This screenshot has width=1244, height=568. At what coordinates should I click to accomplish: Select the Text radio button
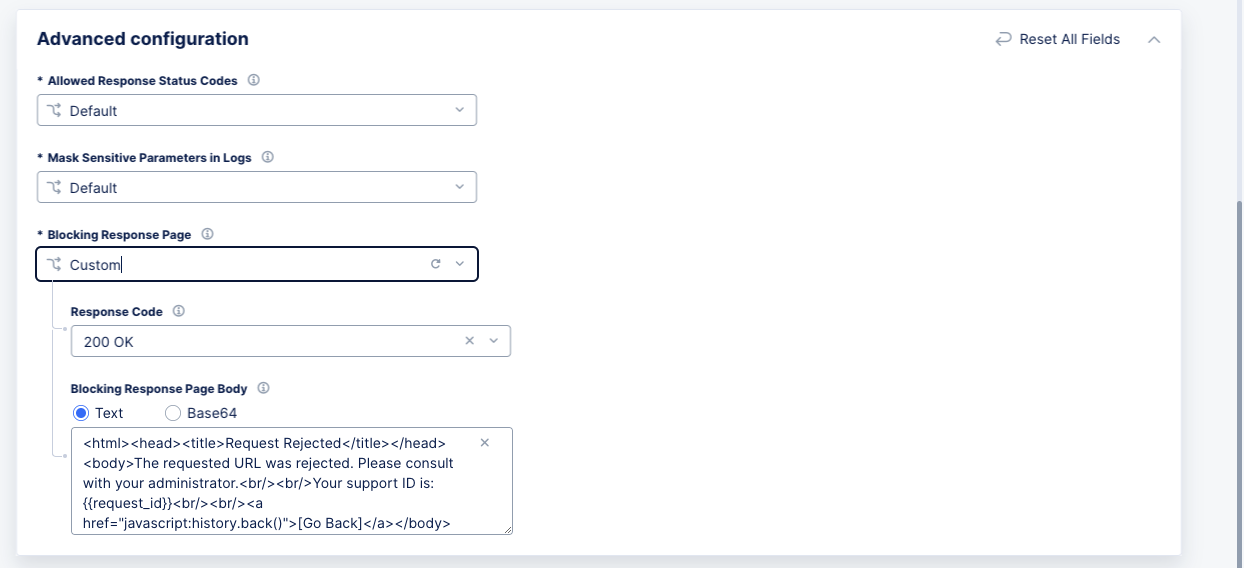tap(82, 413)
